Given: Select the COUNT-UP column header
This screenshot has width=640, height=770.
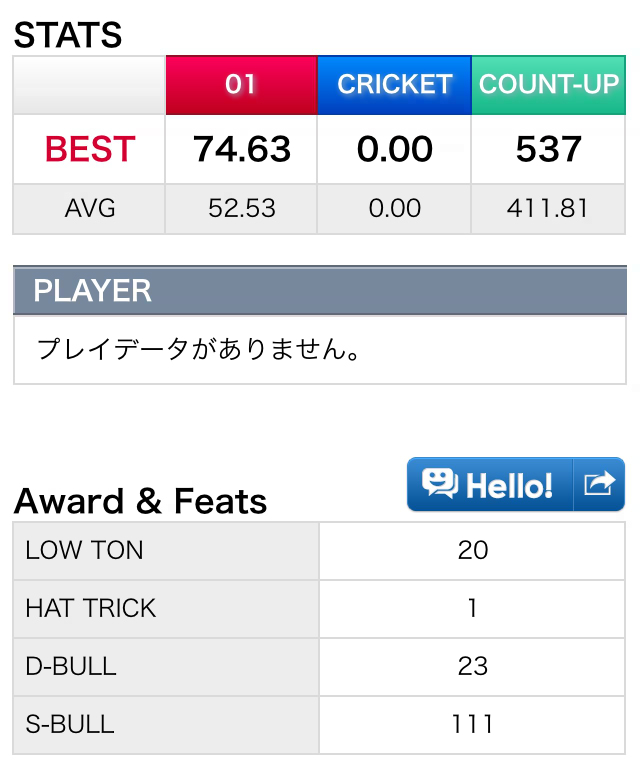Looking at the screenshot, I should [x=549, y=84].
